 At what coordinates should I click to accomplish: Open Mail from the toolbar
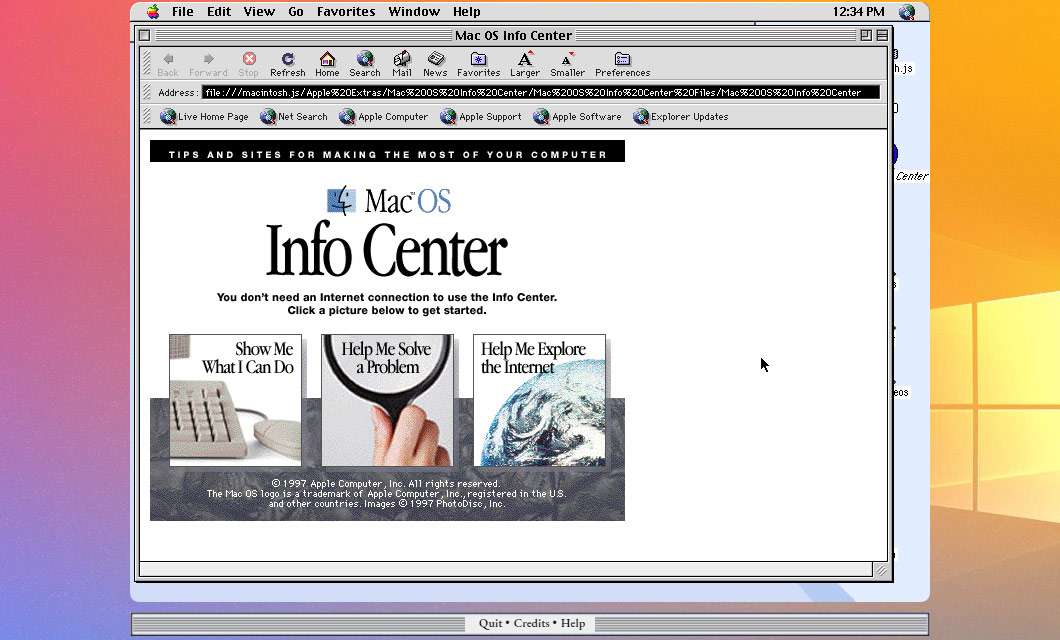click(x=402, y=64)
